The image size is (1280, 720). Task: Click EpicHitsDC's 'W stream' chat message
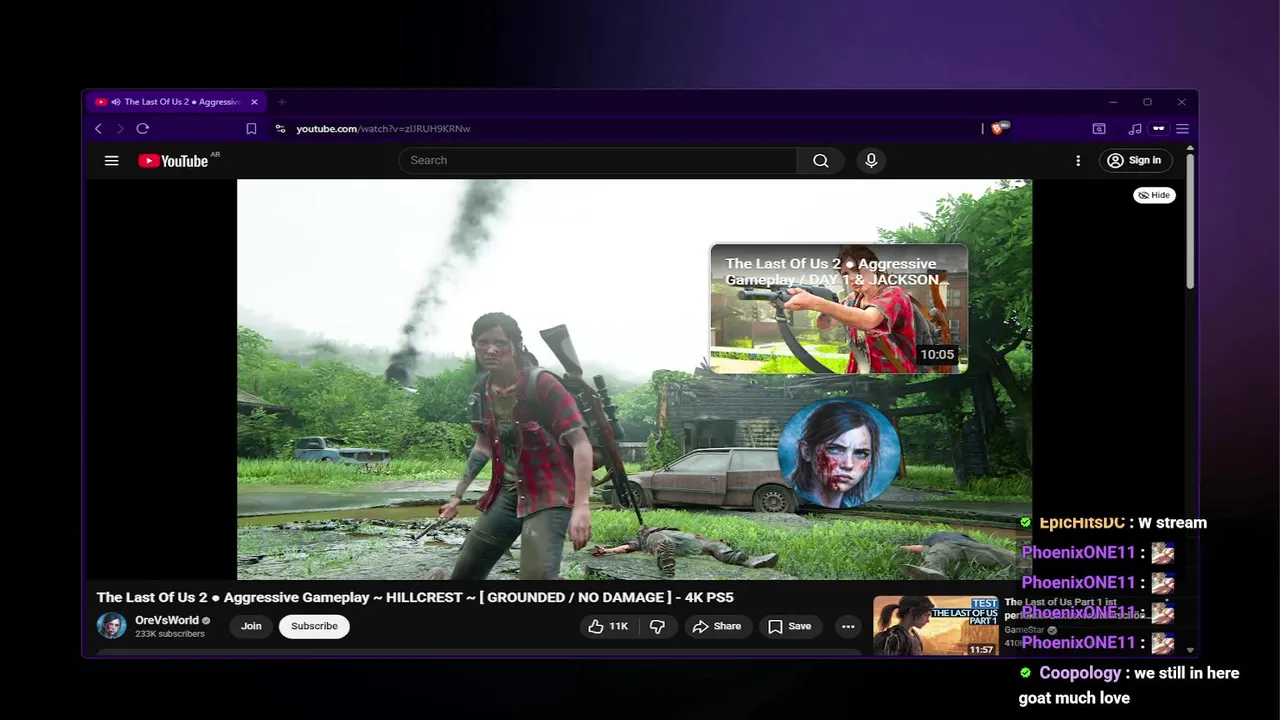(x=1113, y=522)
